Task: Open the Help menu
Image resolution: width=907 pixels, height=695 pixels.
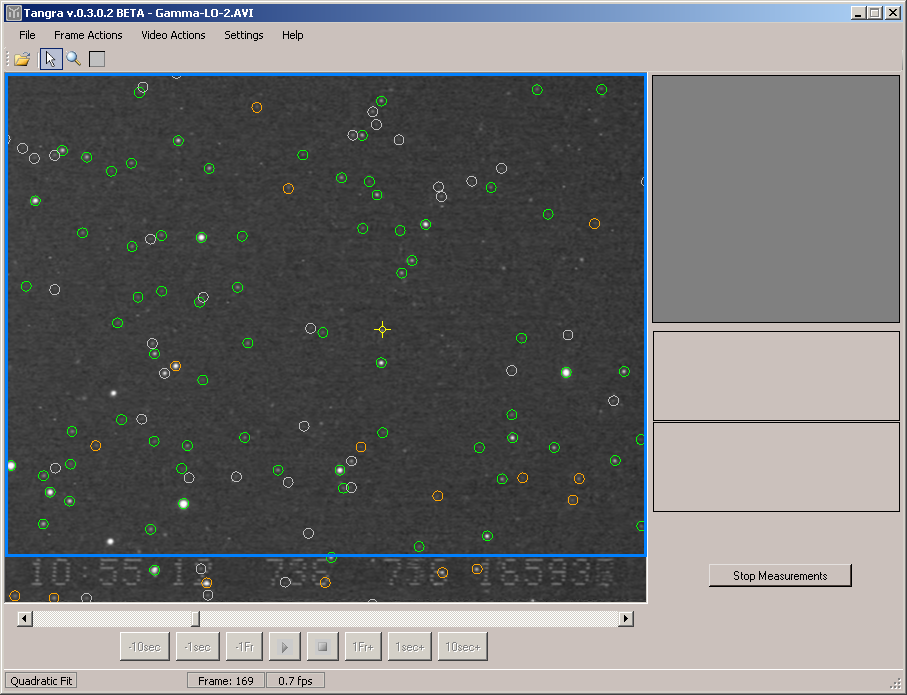Action: pos(293,35)
